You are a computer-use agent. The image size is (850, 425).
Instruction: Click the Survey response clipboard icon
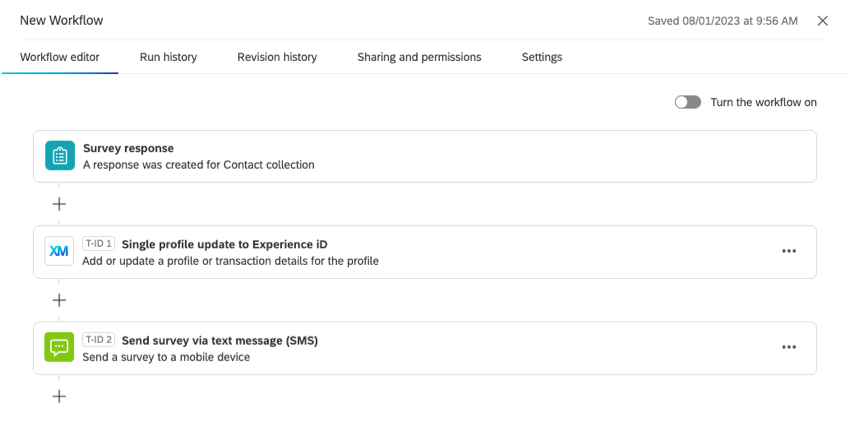(60, 156)
